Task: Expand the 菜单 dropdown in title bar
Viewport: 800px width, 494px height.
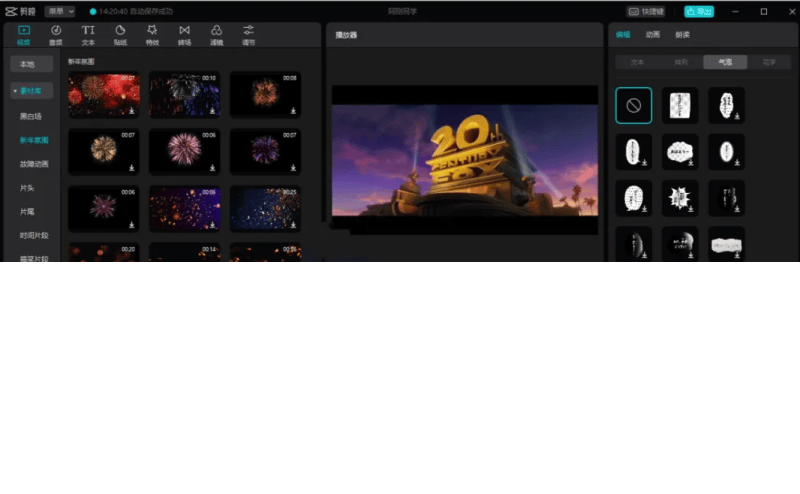Action: [x=60, y=11]
